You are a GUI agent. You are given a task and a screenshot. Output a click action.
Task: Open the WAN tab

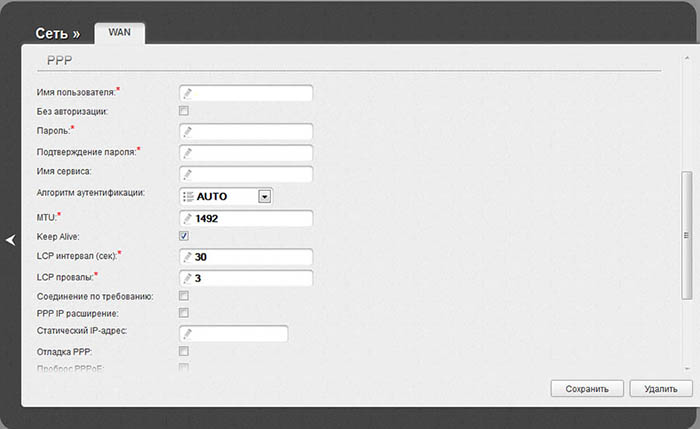coord(119,33)
